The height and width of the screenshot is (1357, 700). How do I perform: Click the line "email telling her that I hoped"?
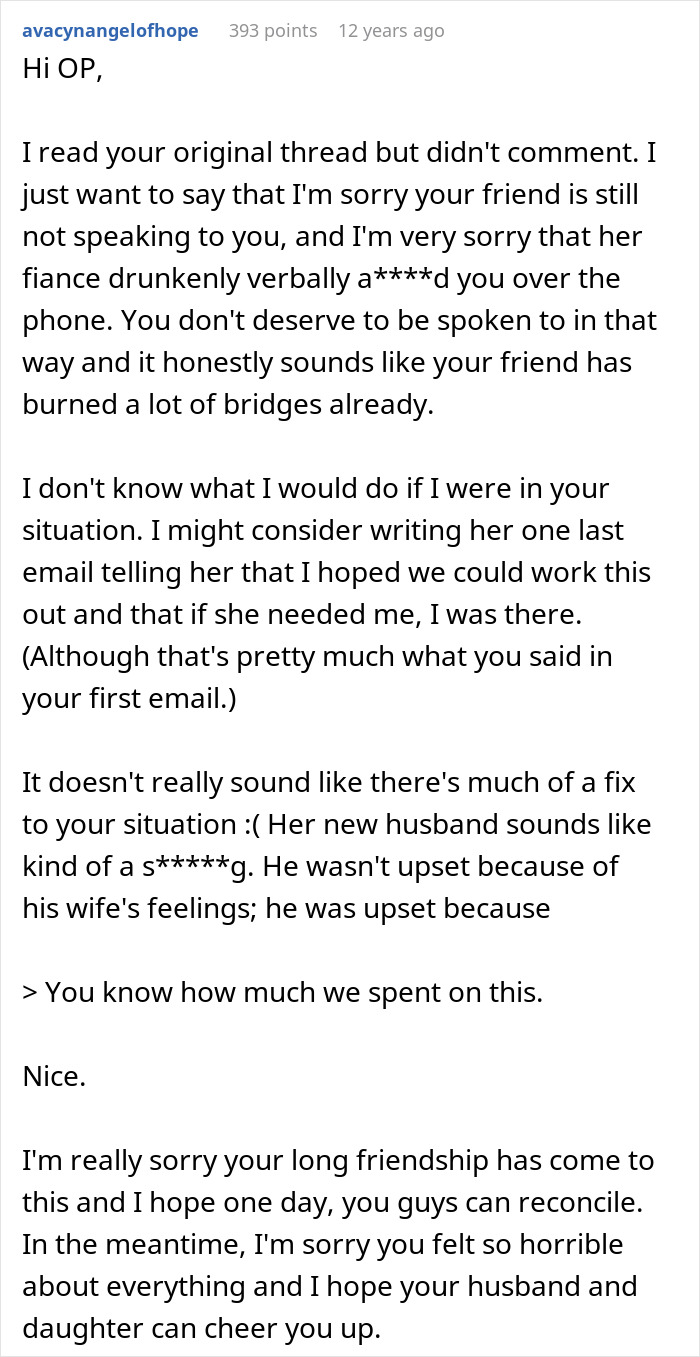click(x=336, y=573)
